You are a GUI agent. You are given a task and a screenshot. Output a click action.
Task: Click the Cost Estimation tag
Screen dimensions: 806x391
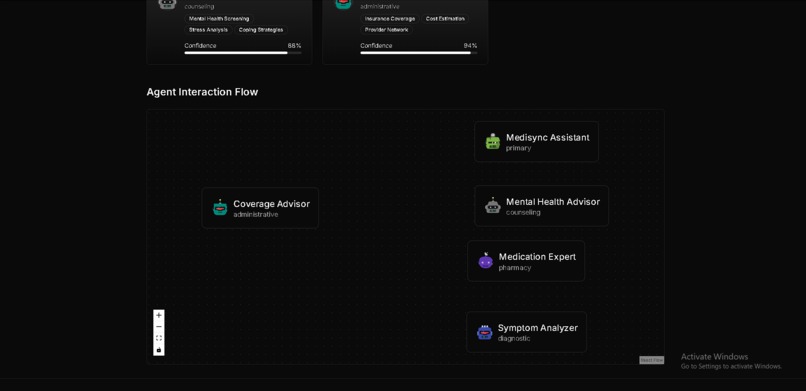[x=445, y=18]
